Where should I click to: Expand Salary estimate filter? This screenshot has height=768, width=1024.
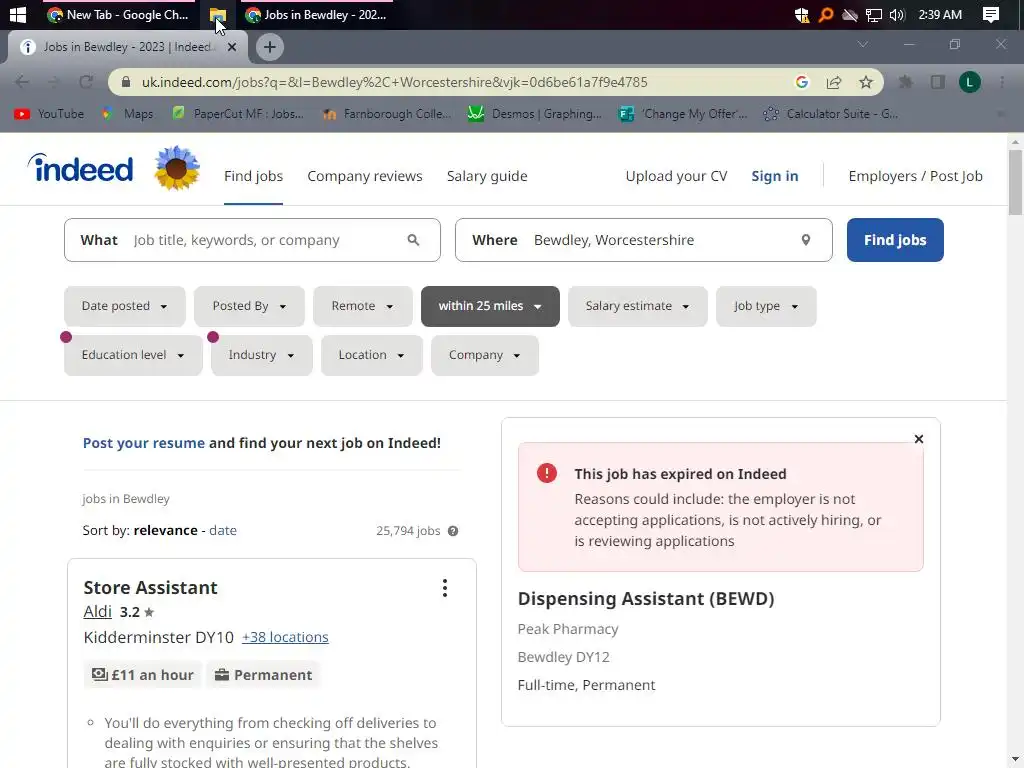coord(637,306)
